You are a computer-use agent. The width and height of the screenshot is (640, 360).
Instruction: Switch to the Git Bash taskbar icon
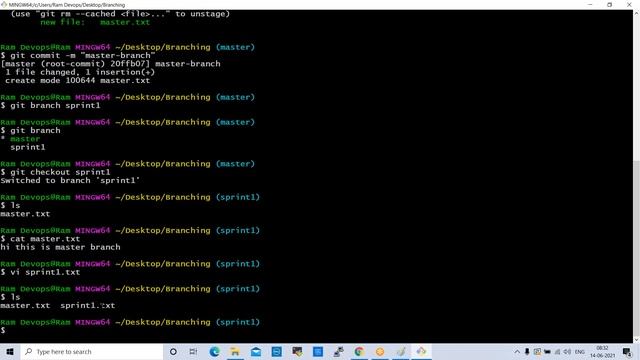pos(421,351)
